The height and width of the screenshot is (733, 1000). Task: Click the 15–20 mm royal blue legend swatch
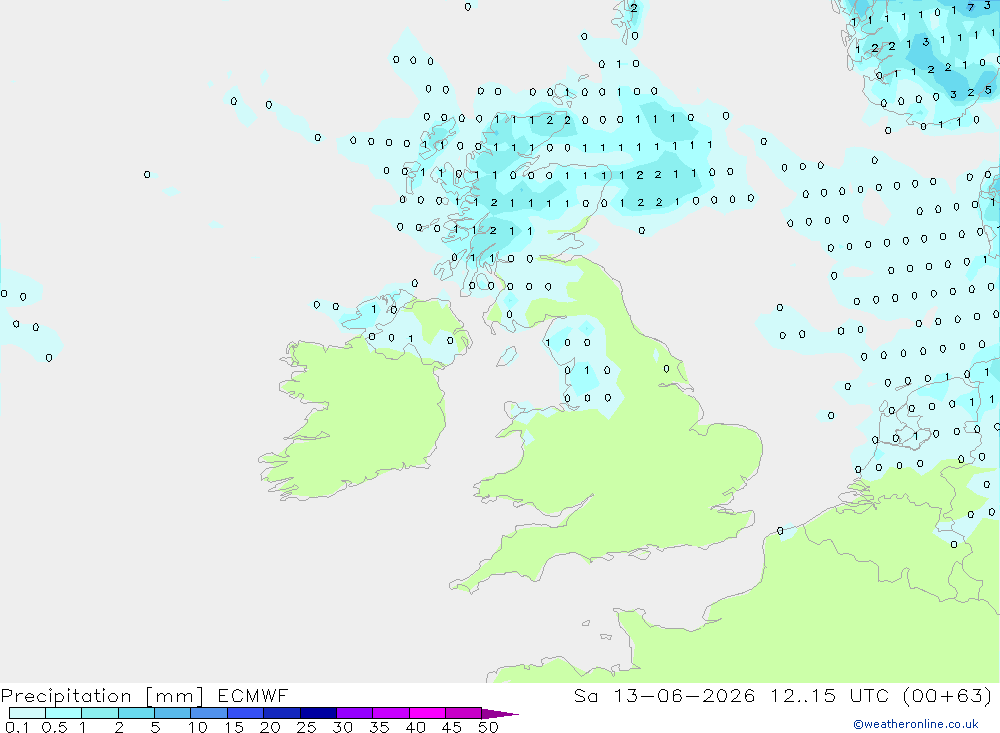pyautogui.click(x=245, y=713)
